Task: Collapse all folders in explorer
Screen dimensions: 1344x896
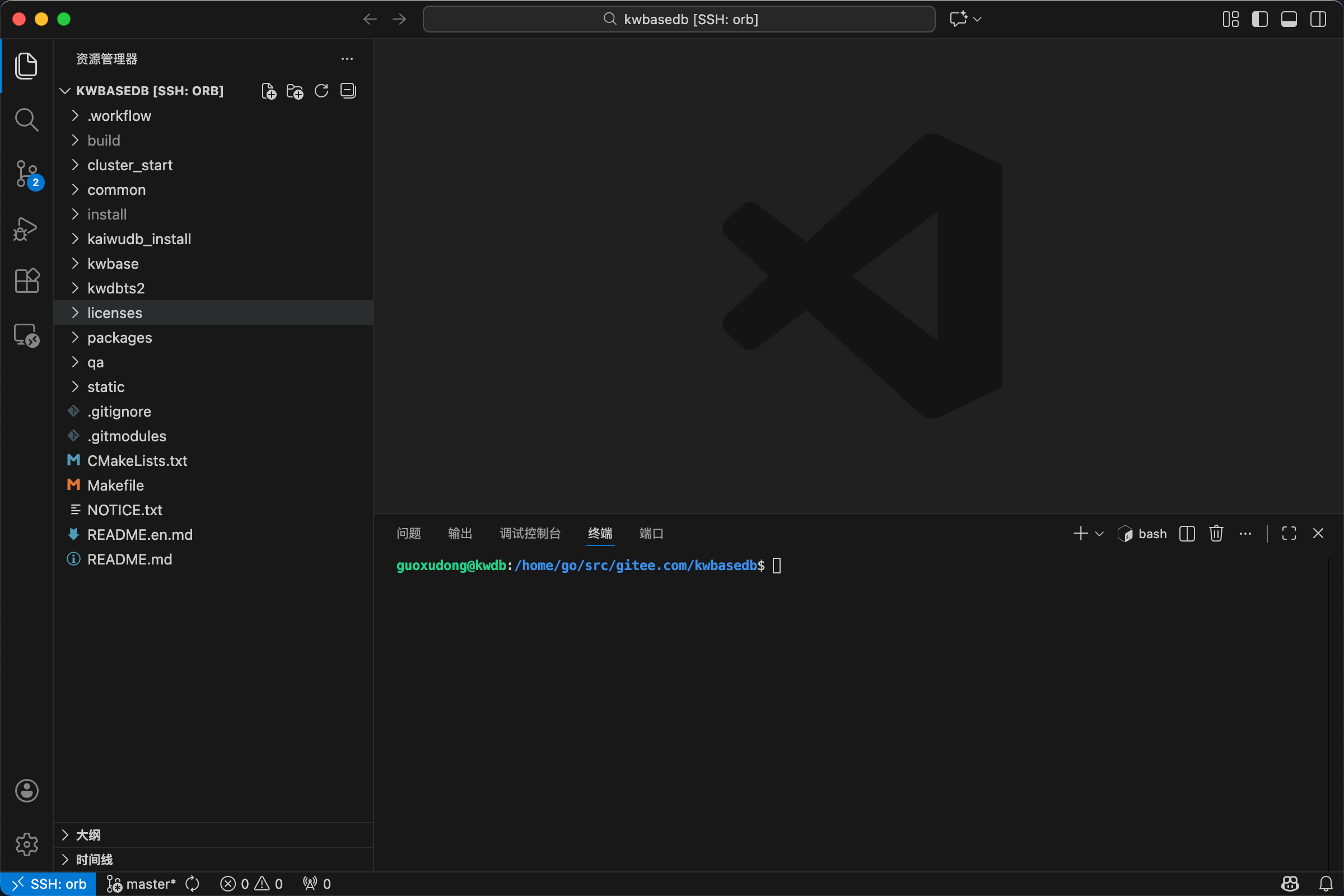Action: (348, 91)
